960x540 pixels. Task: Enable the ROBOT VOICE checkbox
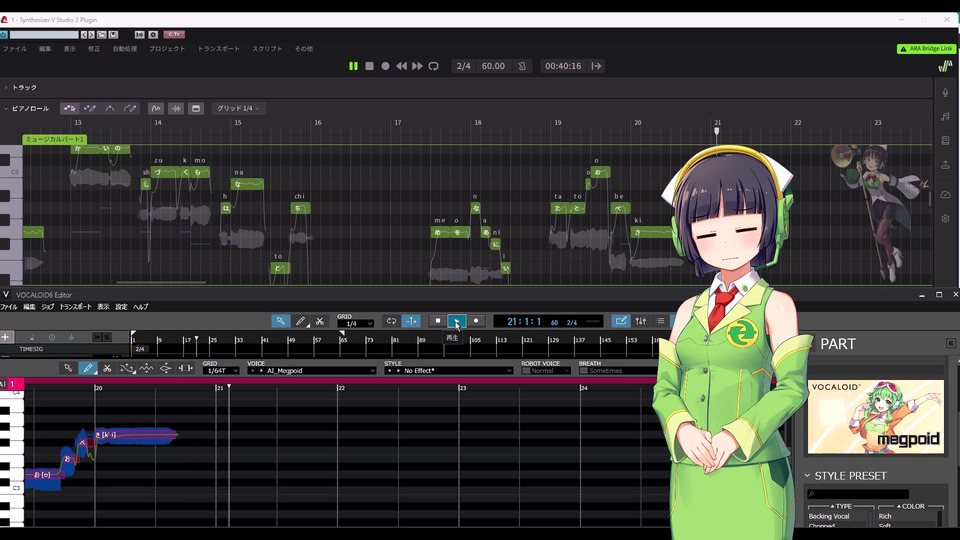point(526,371)
